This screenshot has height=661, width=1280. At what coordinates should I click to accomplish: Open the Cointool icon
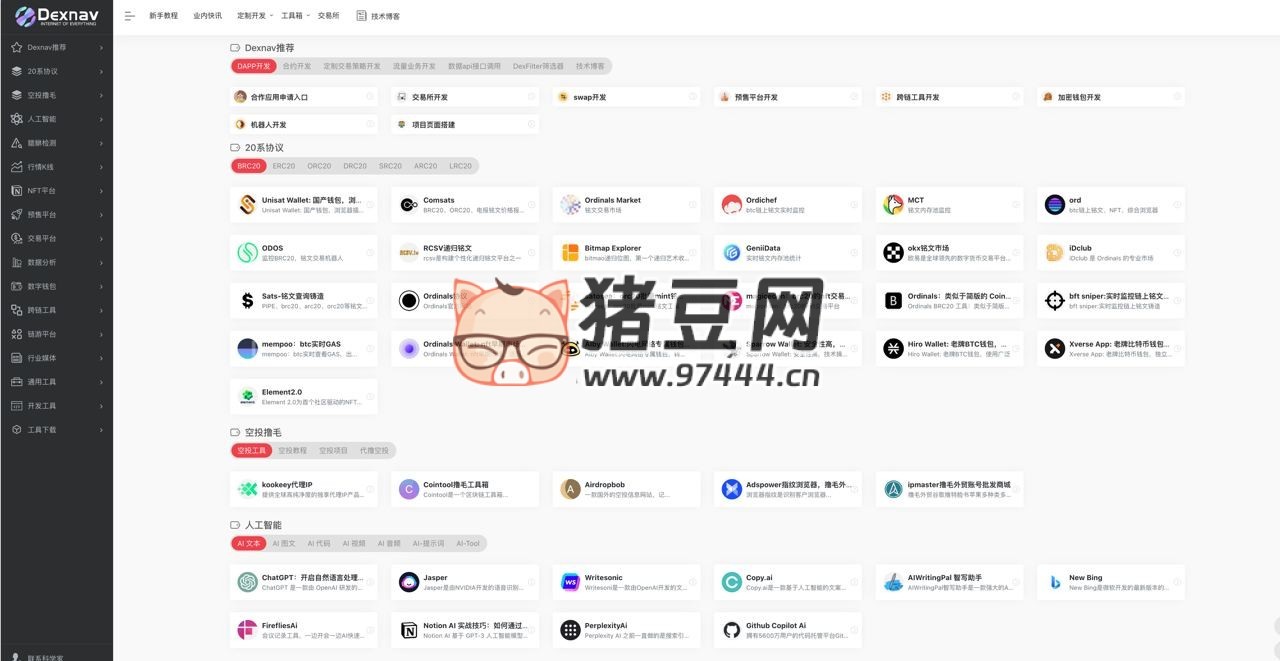coord(409,489)
